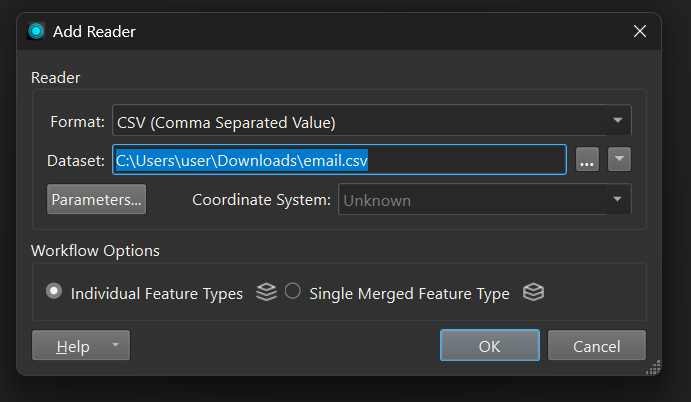Viewport: 691px width, 402px height.
Task: Click the Unknown coordinate system field
Action: [470, 199]
